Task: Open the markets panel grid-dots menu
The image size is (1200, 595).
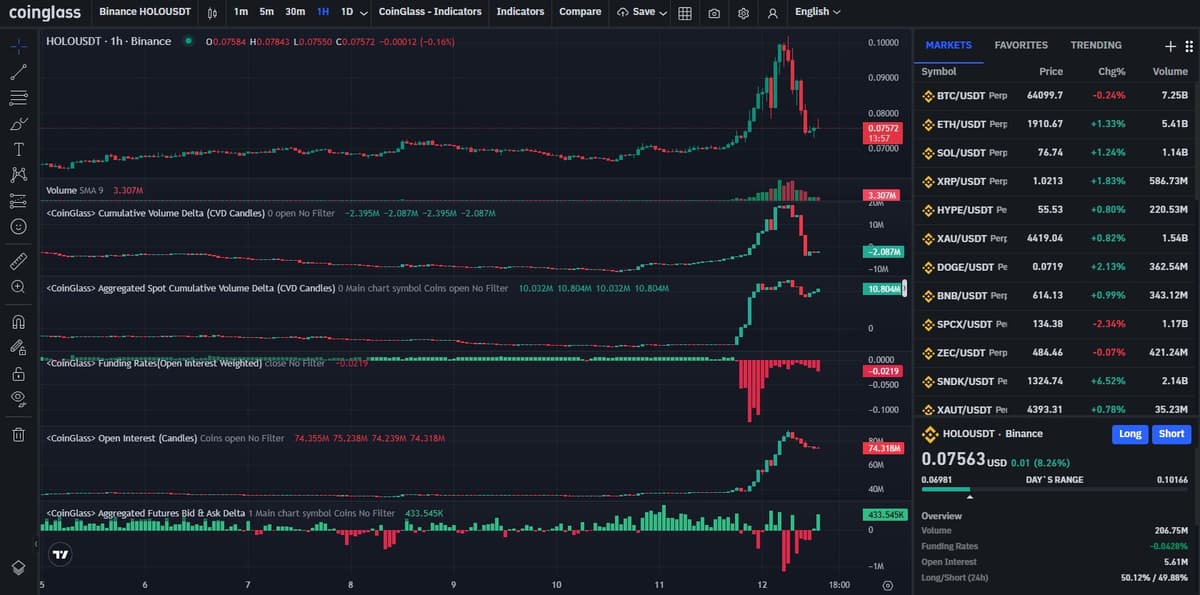Action: point(1189,46)
